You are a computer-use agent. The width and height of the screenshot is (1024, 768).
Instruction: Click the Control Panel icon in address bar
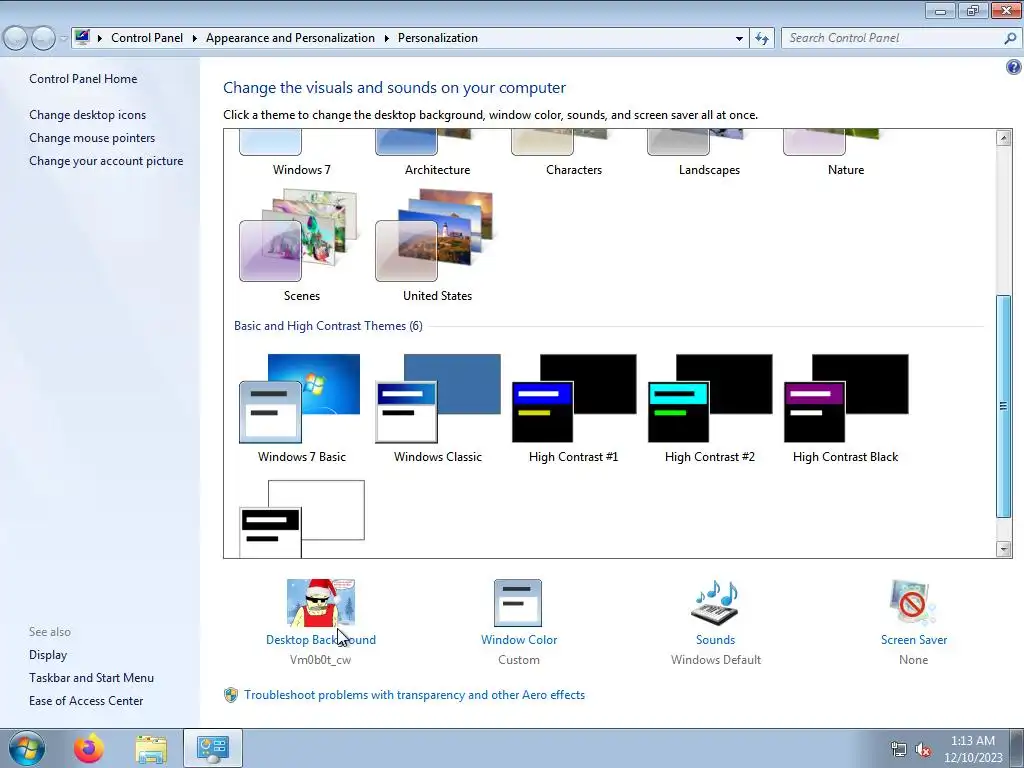click(82, 37)
